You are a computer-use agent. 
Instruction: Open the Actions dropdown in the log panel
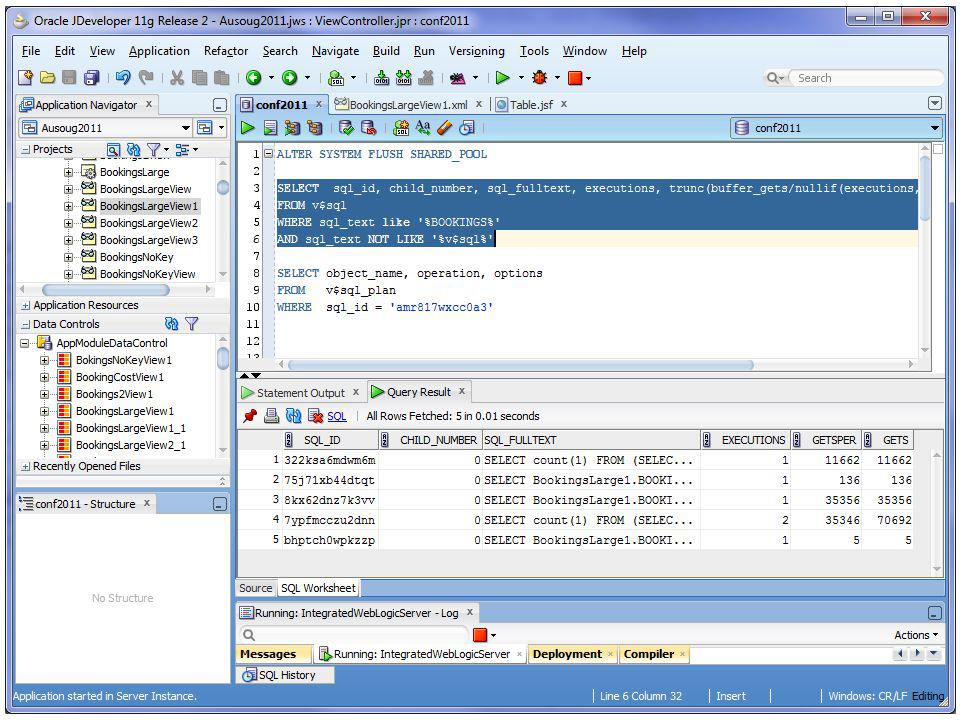click(916, 635)
